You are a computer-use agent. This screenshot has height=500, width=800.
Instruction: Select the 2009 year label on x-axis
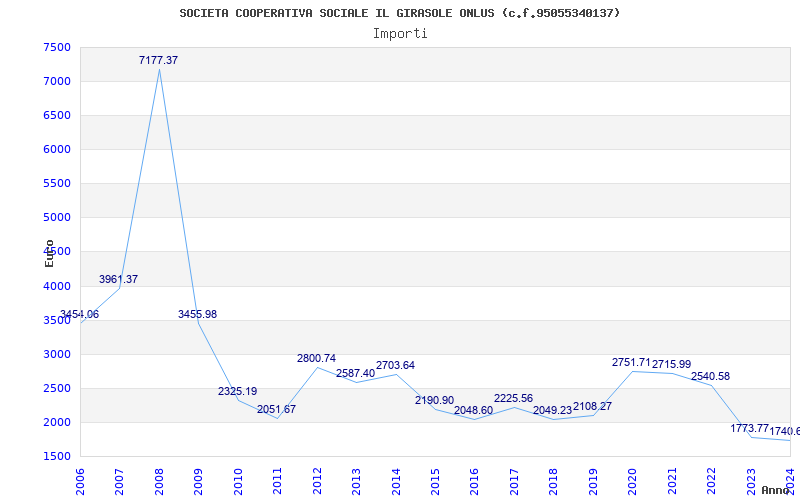coord(198,480)
